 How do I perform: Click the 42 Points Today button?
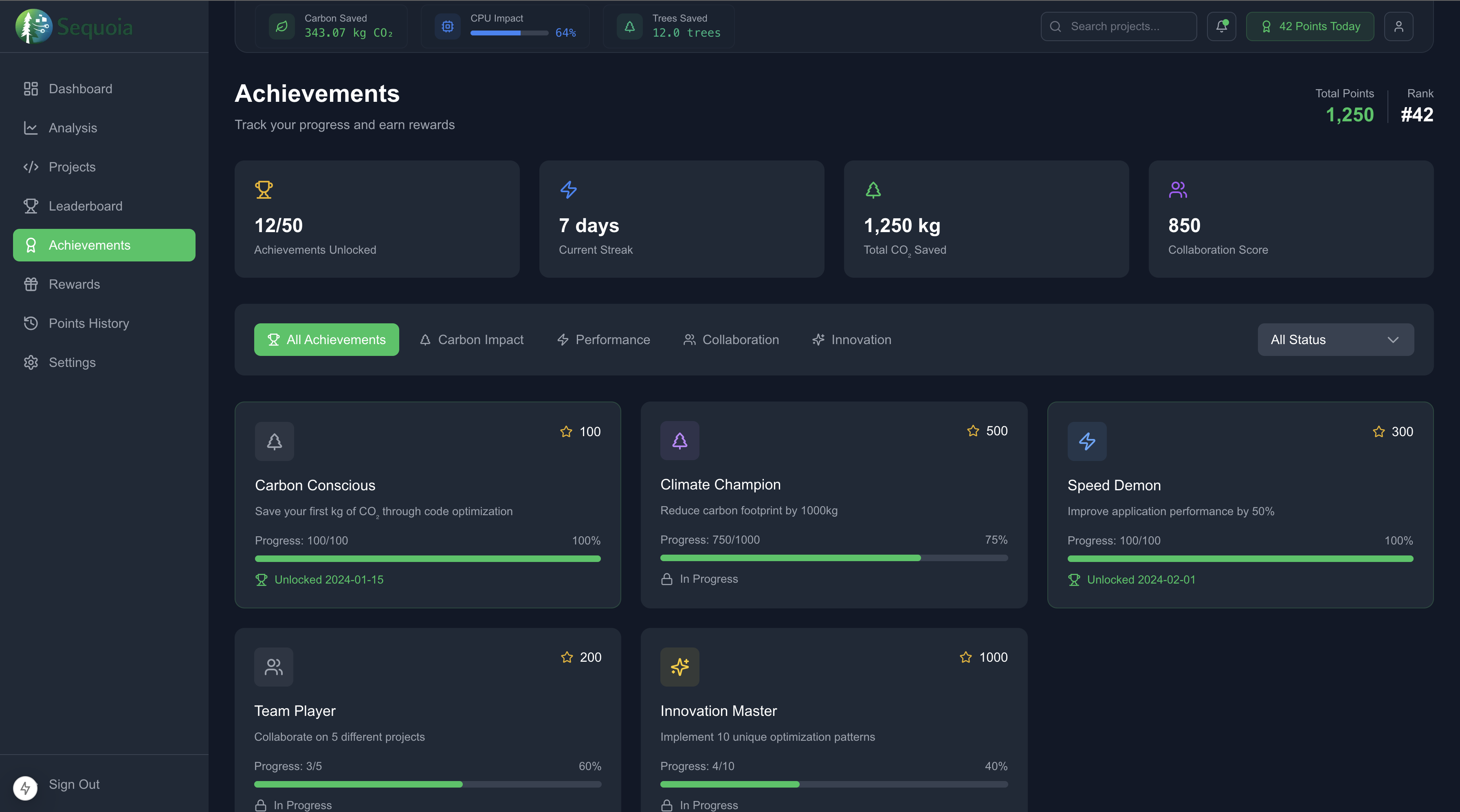coord(1309,26)
